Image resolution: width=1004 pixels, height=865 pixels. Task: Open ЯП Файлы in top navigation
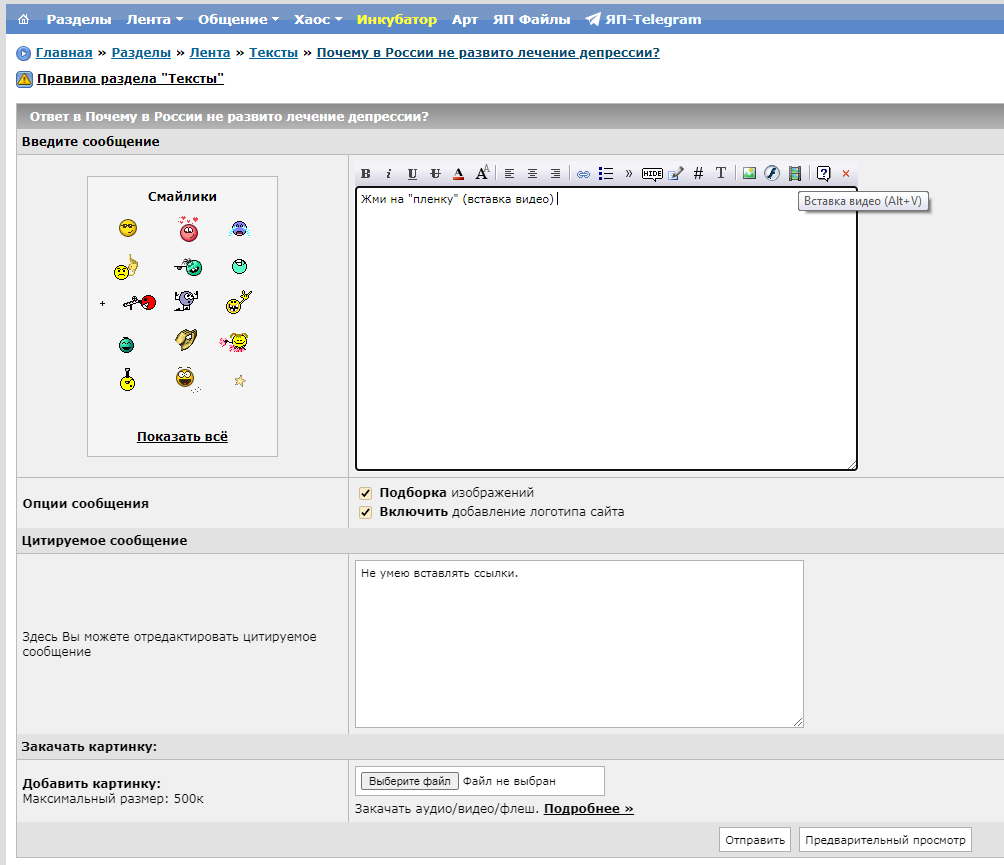pos(531,19)
